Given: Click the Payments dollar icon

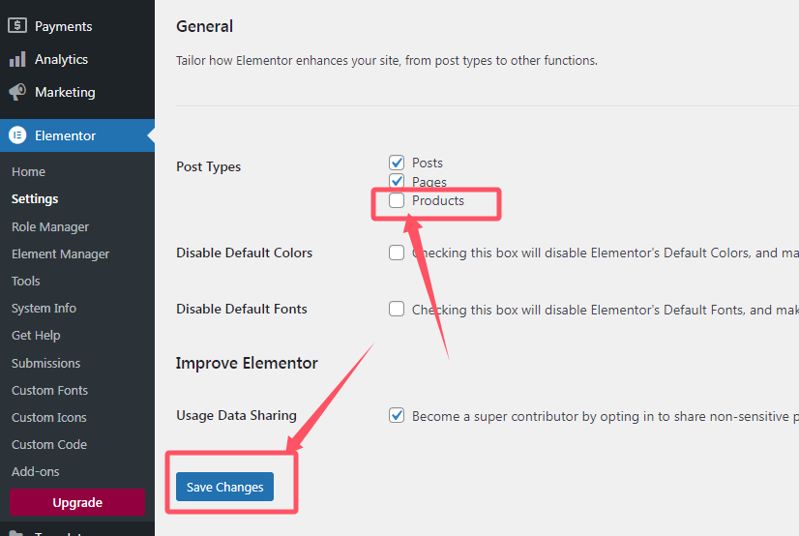Looking at the screenshot, I should pos(17,25).
